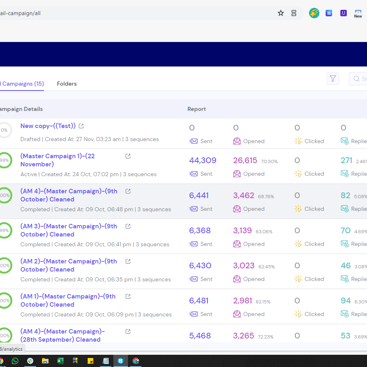This screenshot has height=367, width=367.
Task: Bookmark page with the star icon
Action: (x=281, y=13)
